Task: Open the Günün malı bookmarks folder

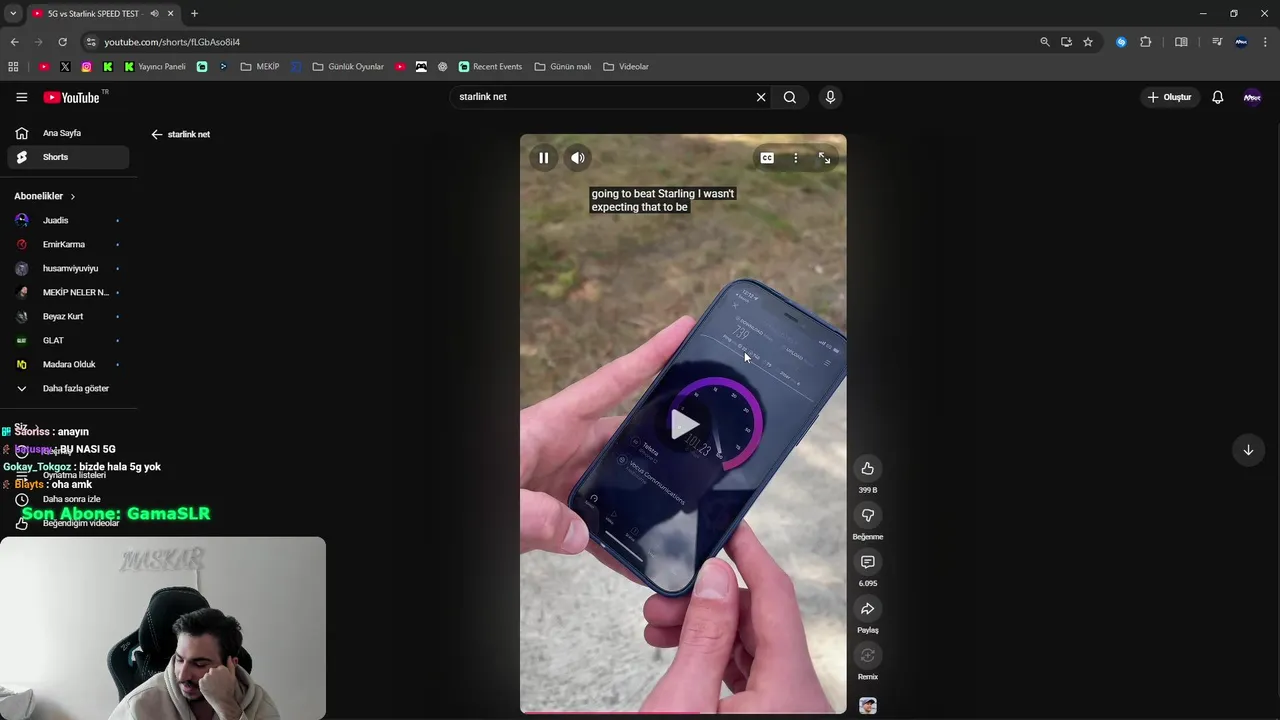Action: click(563, 67)
